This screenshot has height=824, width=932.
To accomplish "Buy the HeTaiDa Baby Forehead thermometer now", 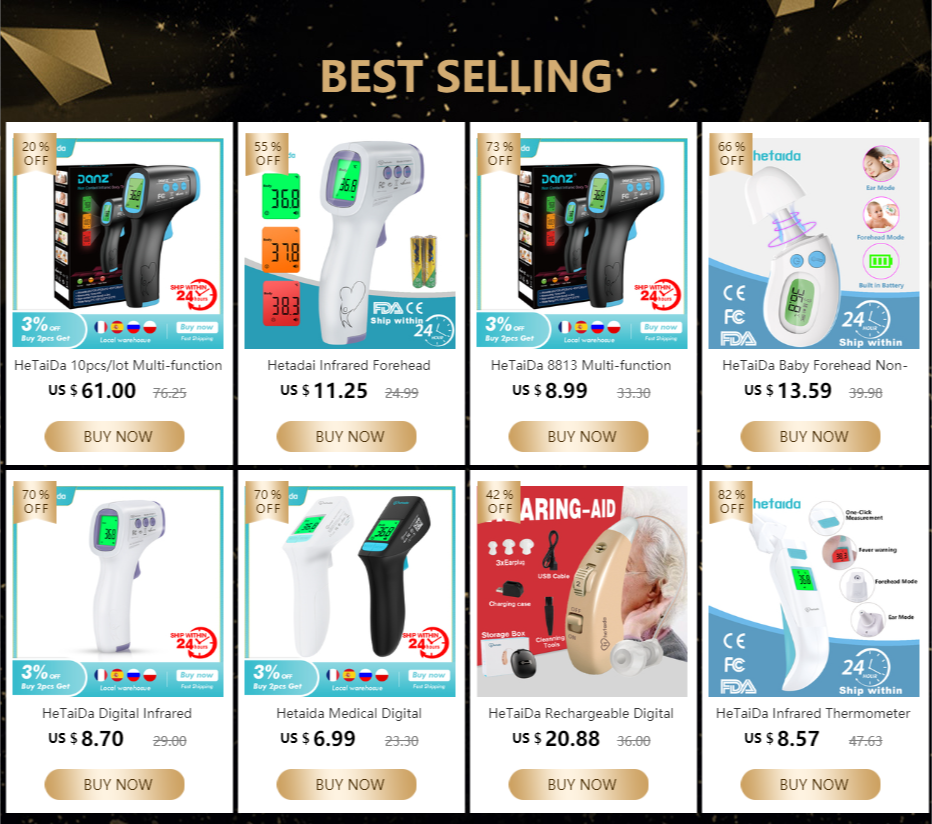I will (x=811, y=436).
